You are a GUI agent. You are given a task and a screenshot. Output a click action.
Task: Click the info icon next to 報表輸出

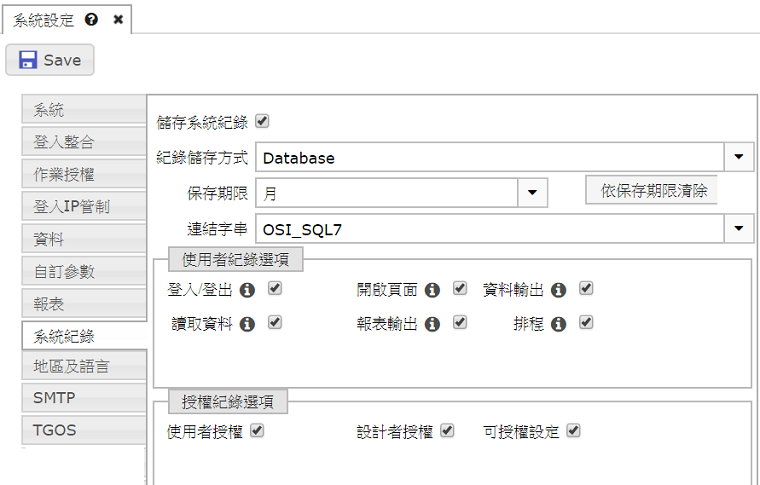[x=432, y=324]
